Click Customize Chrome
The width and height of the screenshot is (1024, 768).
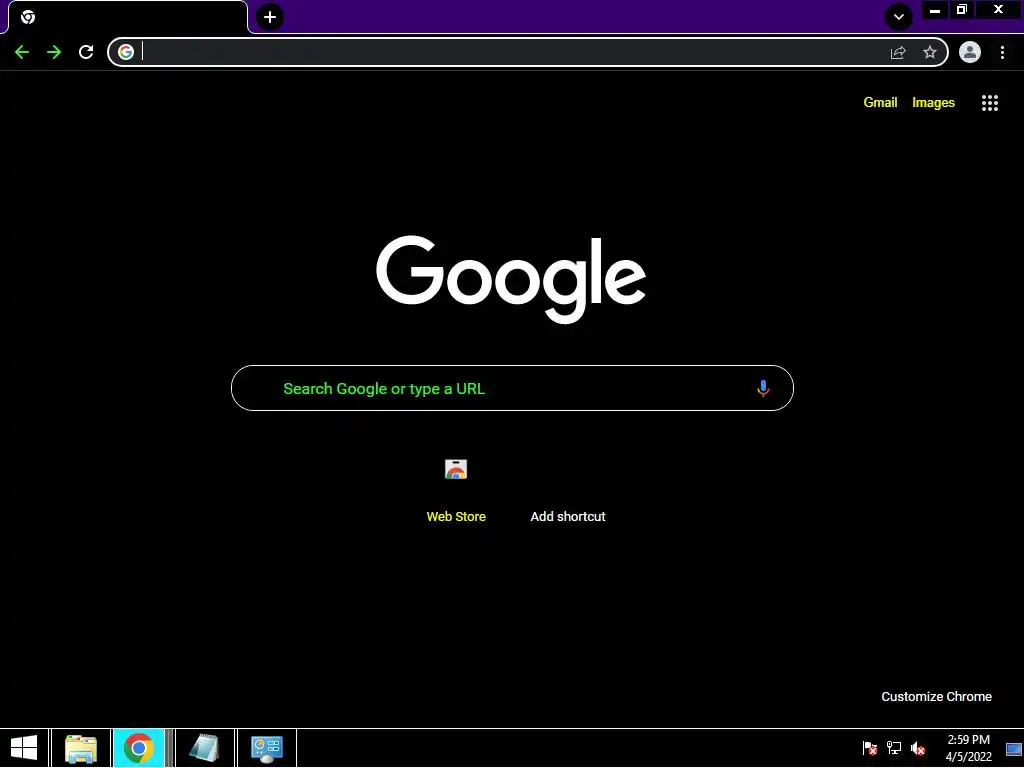[936, 696]
